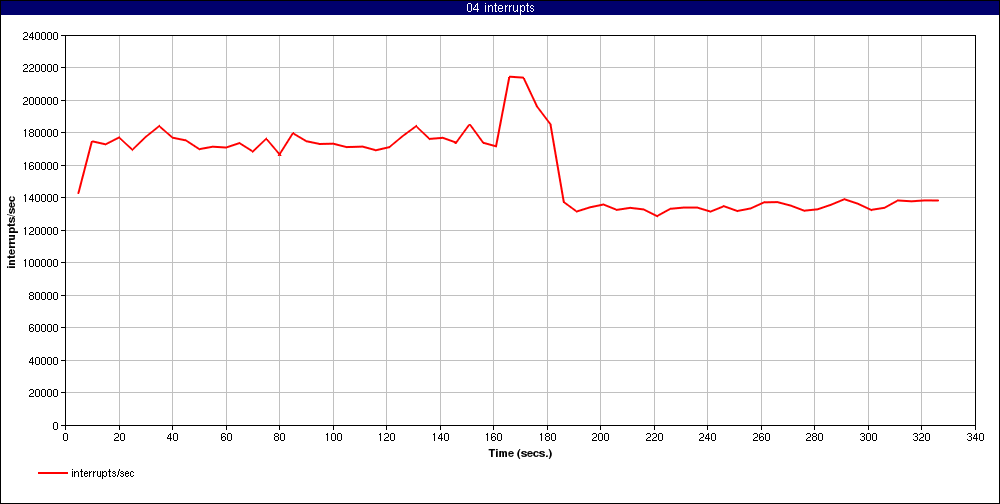This screenshot has height=504, width=1000.
Task: Click the 220 x-axis tick label
Action: click(x=654, y=438)
